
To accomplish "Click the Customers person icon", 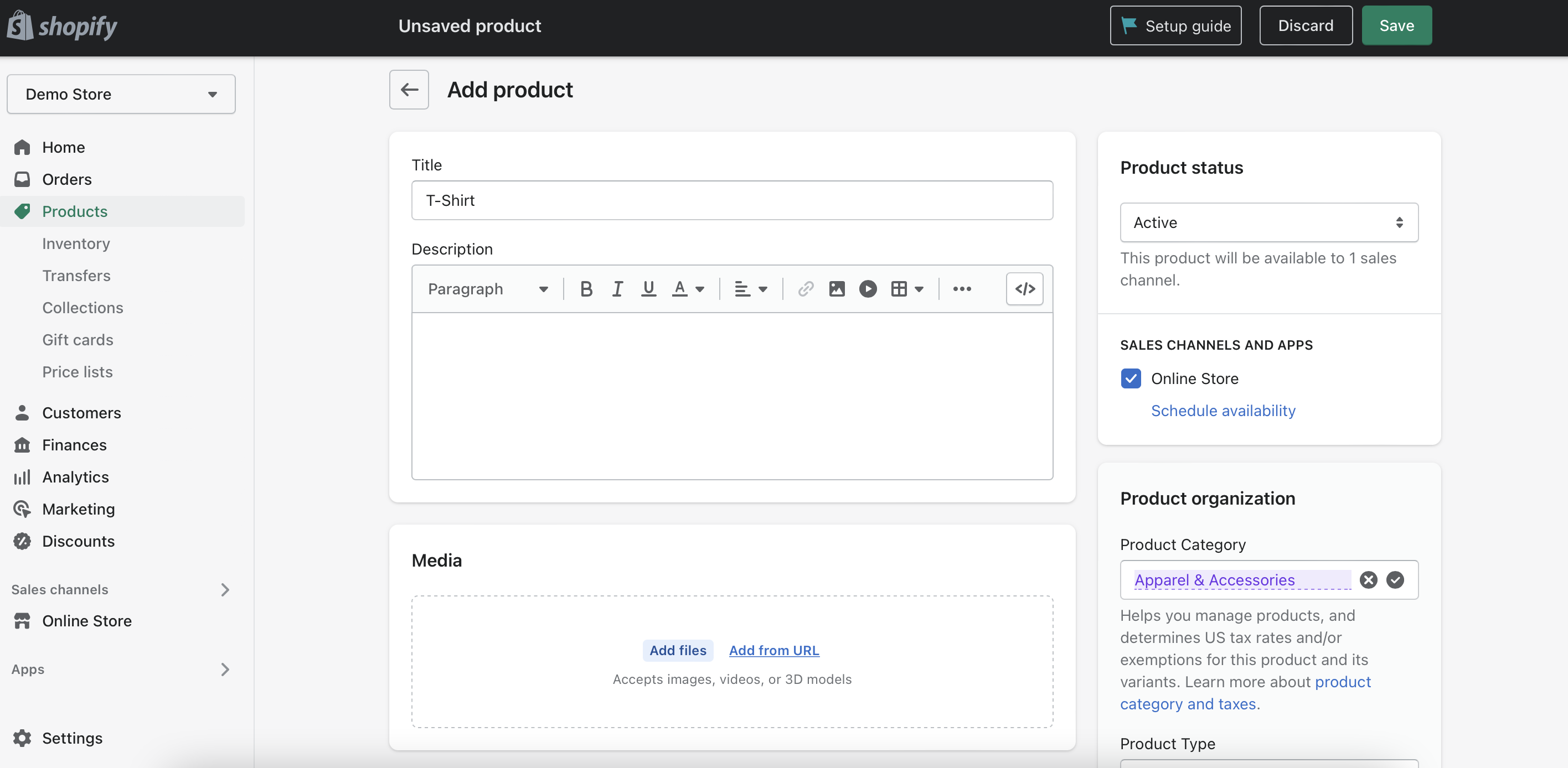I will 22,413.
